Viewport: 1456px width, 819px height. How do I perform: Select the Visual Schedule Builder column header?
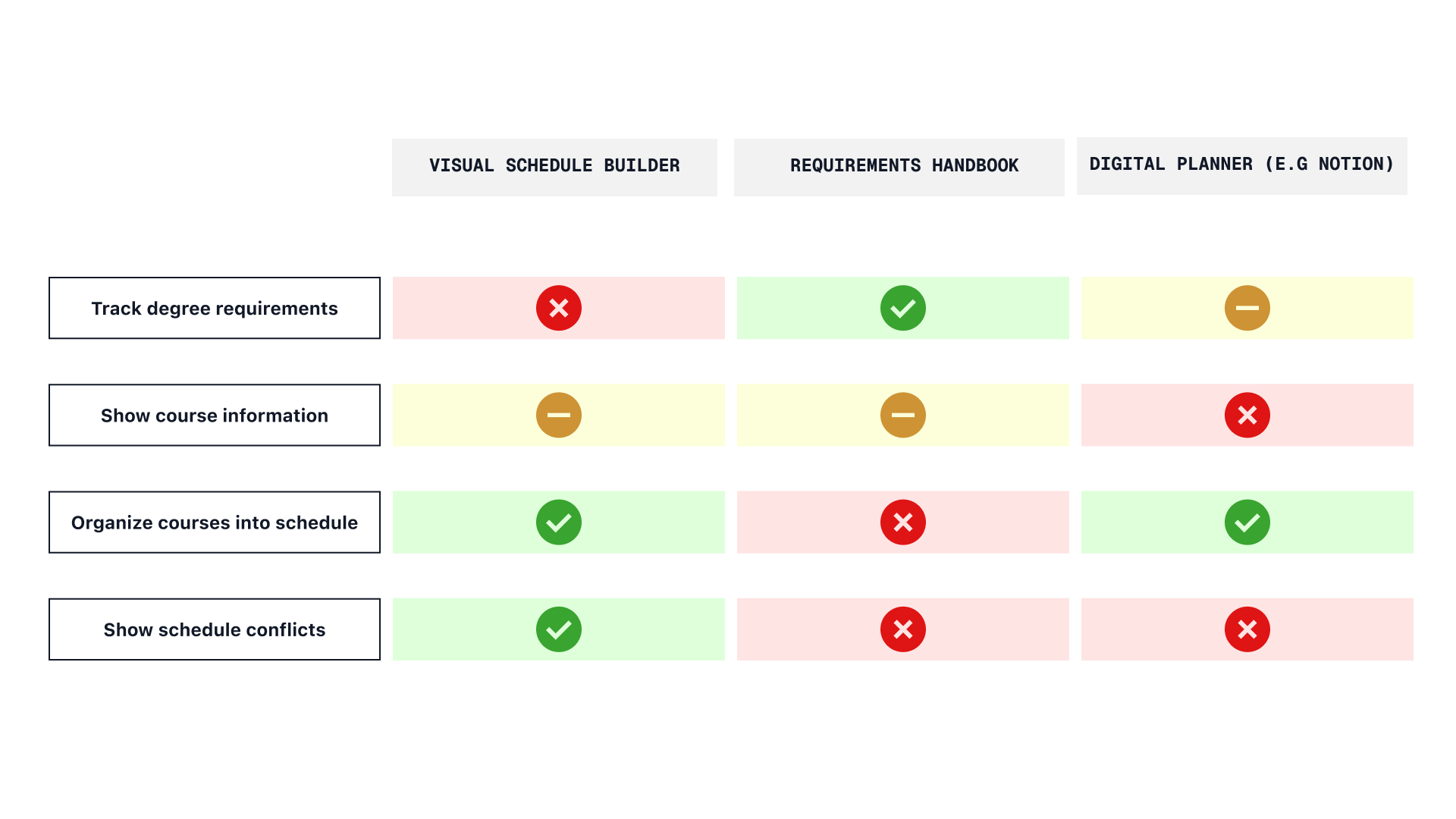tap(554, 167)
